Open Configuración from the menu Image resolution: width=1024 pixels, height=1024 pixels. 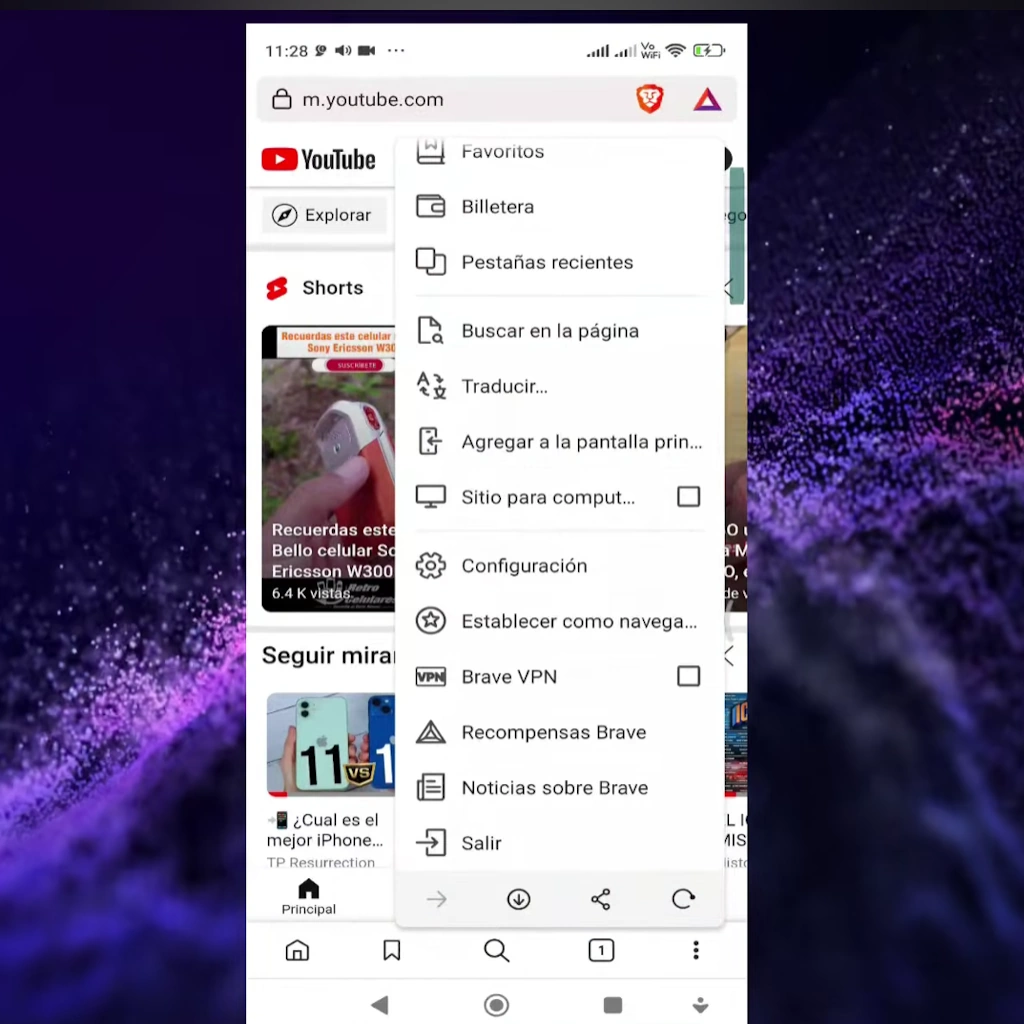pyautogui.click(x=560, y=566)
